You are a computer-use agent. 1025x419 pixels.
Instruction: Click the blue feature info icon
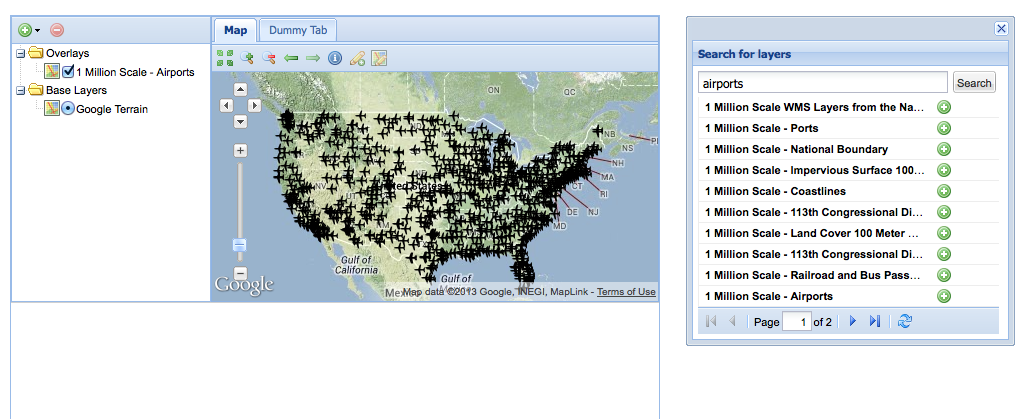[x=335, y=58]
